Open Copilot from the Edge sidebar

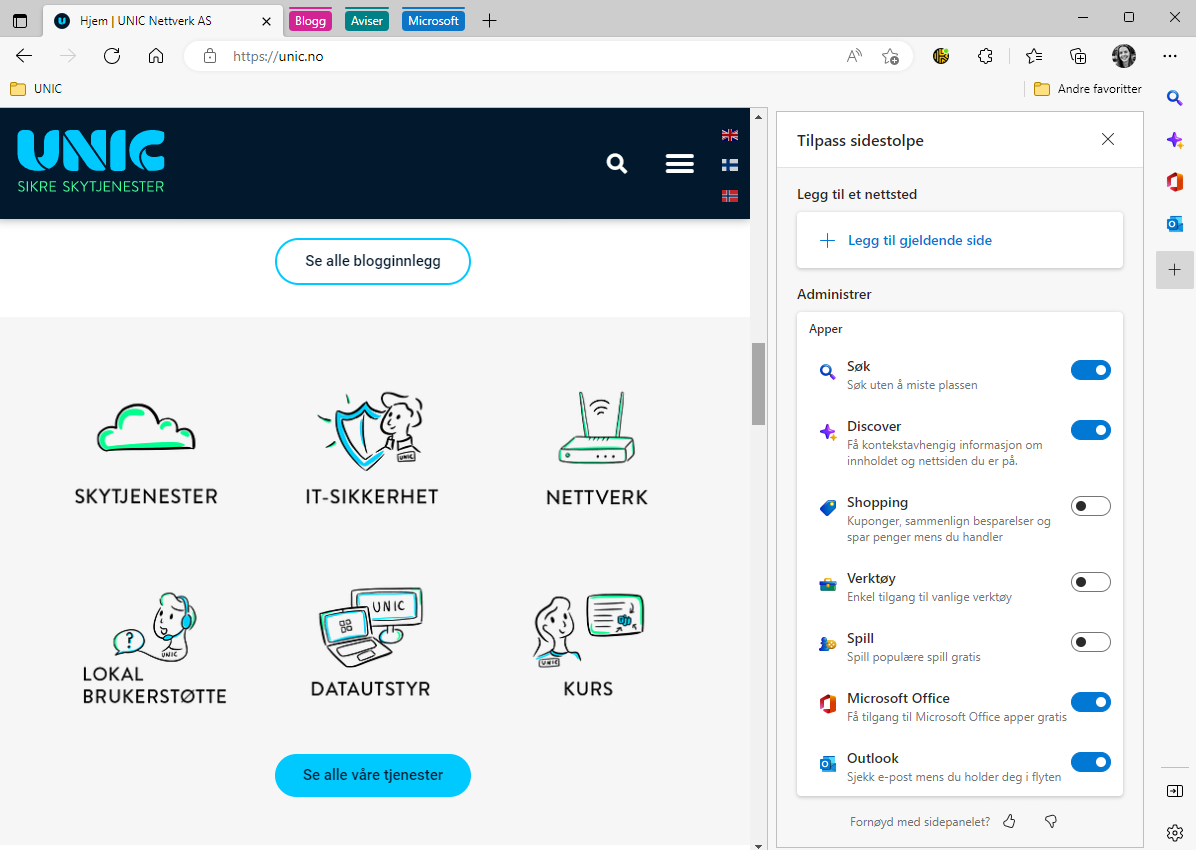1174,140
